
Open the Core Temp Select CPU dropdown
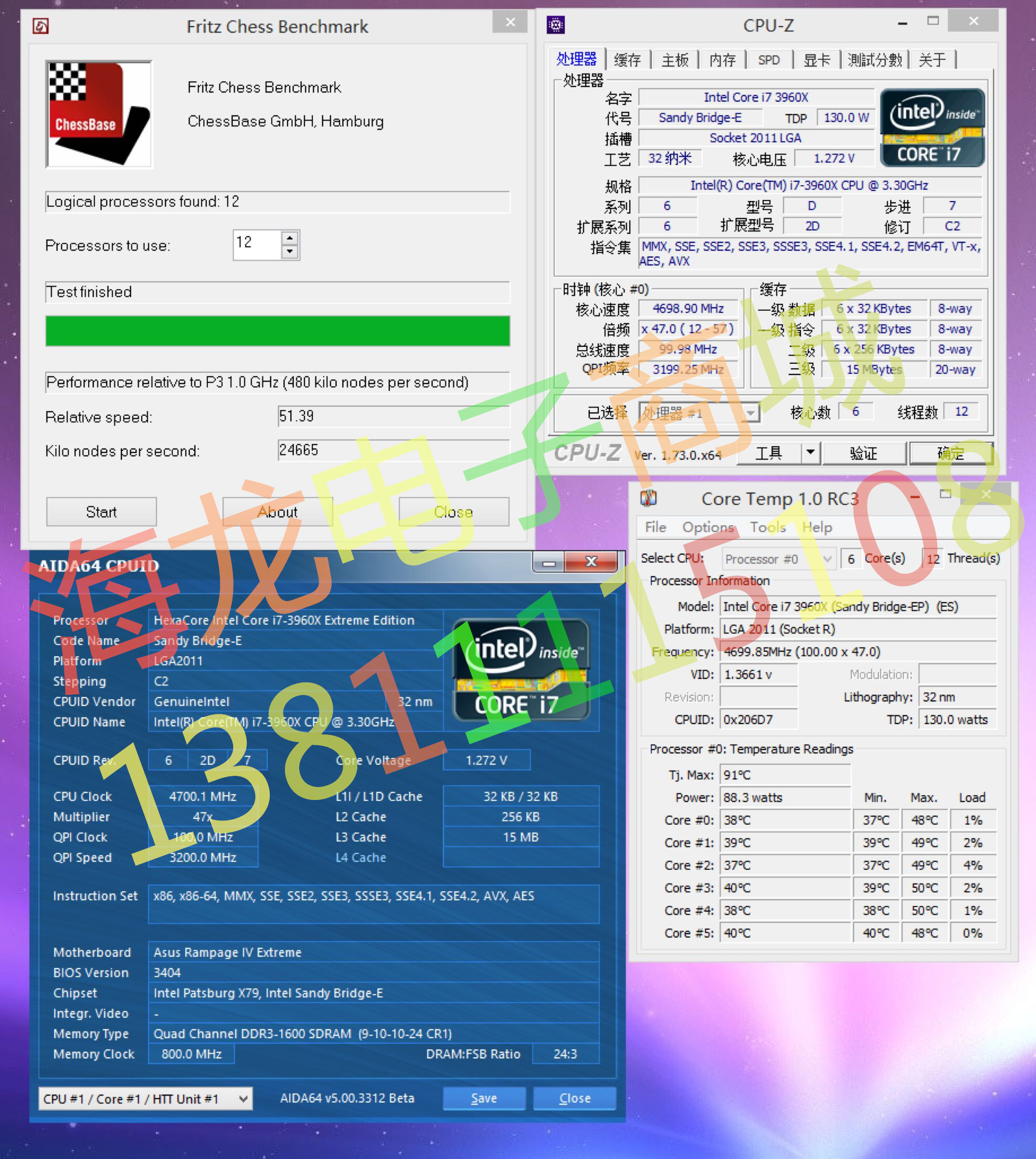[x=827, y=559]
